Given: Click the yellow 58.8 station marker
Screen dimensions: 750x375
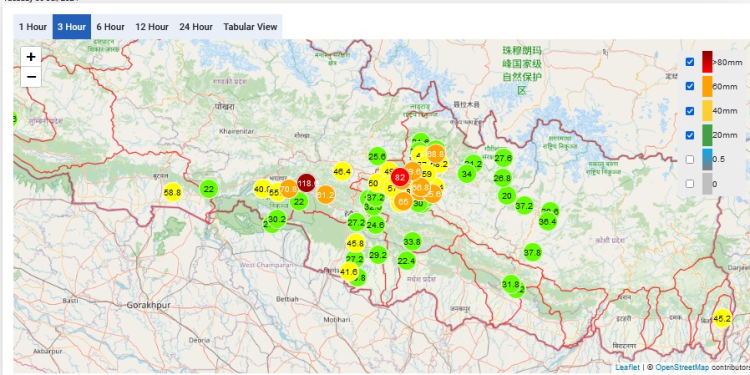Looking at the screenshot, I should pos(172,192).
